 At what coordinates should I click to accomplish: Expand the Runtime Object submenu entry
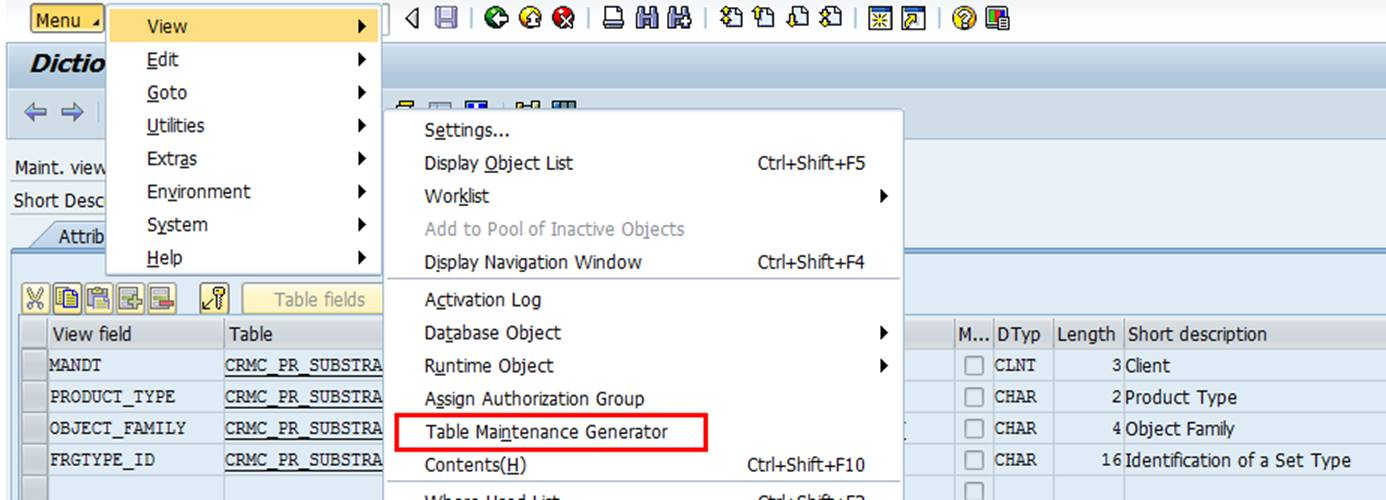(x=644, y=365)
